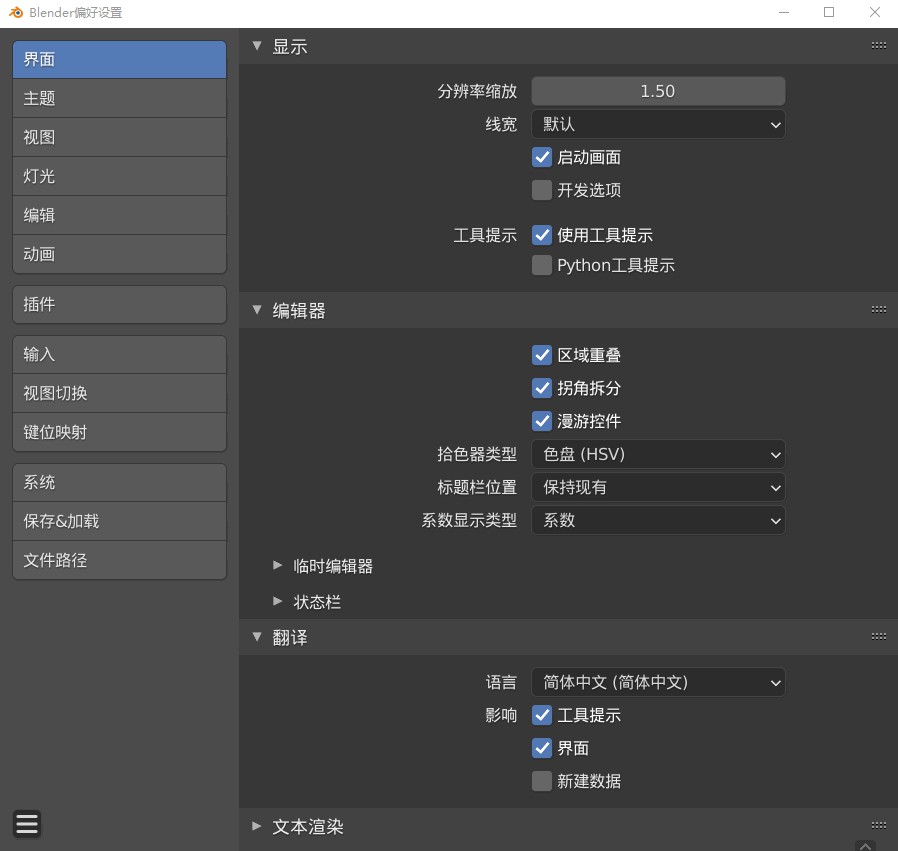Uncheck the 漫游控件 option
The image size is (898, 851).
click(542, 421)
